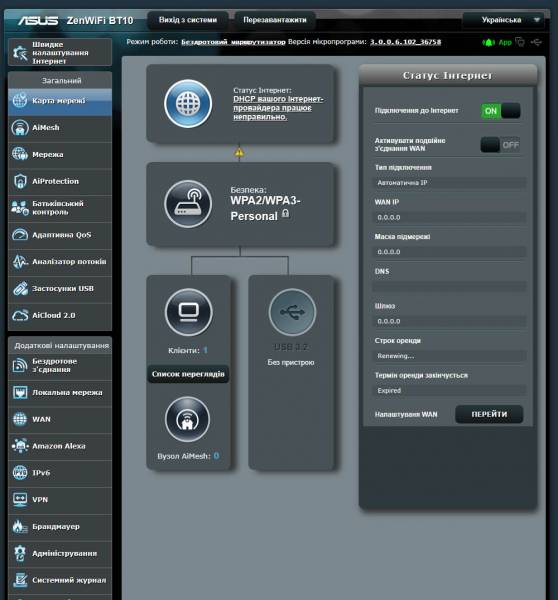Open the IPv6 sidebar icon

coord(20,473)
